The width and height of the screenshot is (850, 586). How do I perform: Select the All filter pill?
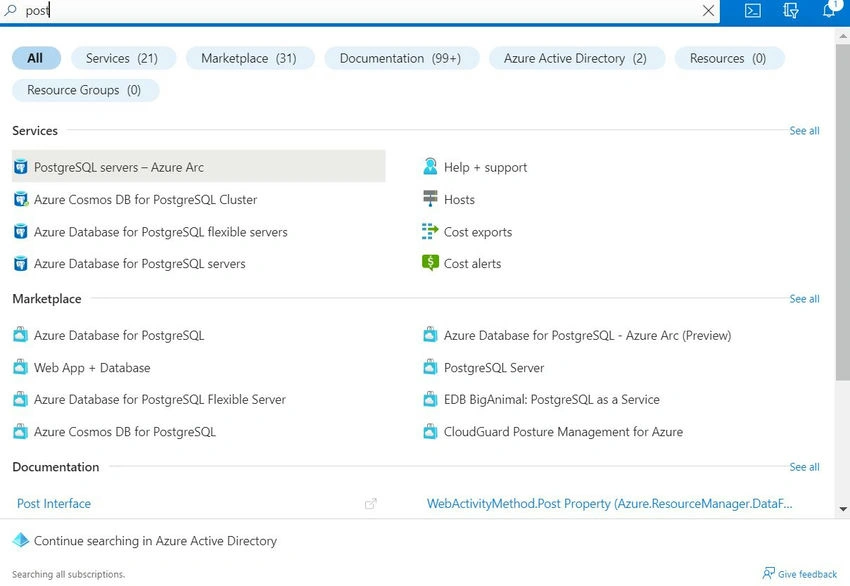(x=36, y=58)
